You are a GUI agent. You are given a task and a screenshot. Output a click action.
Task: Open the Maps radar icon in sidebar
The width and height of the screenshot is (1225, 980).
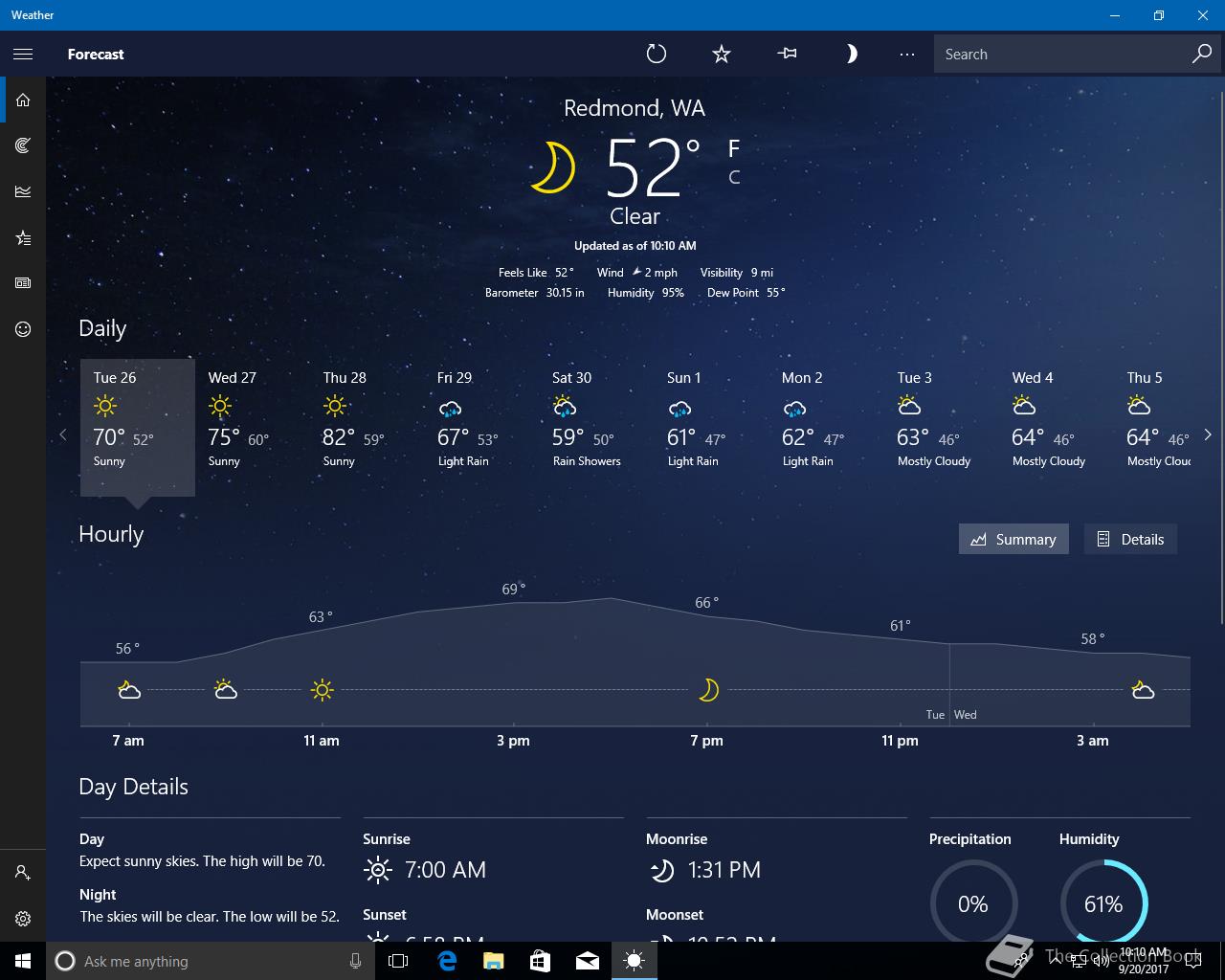coord(23,145)
